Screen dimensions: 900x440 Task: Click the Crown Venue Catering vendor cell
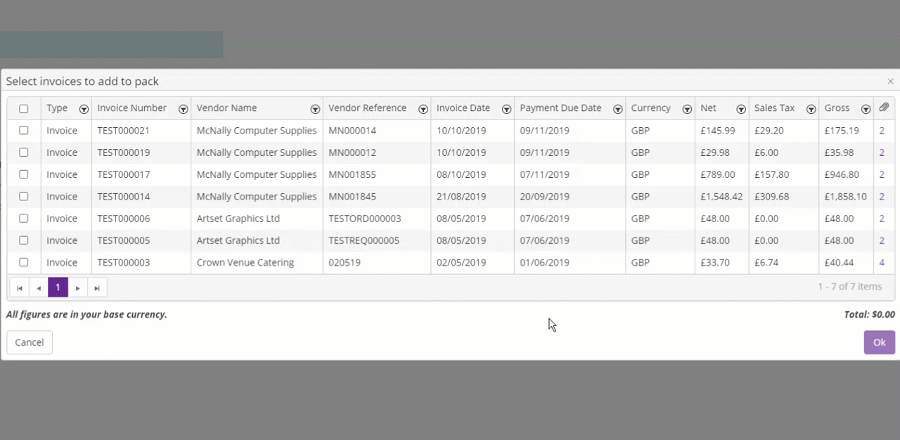(x=245, y=262)
